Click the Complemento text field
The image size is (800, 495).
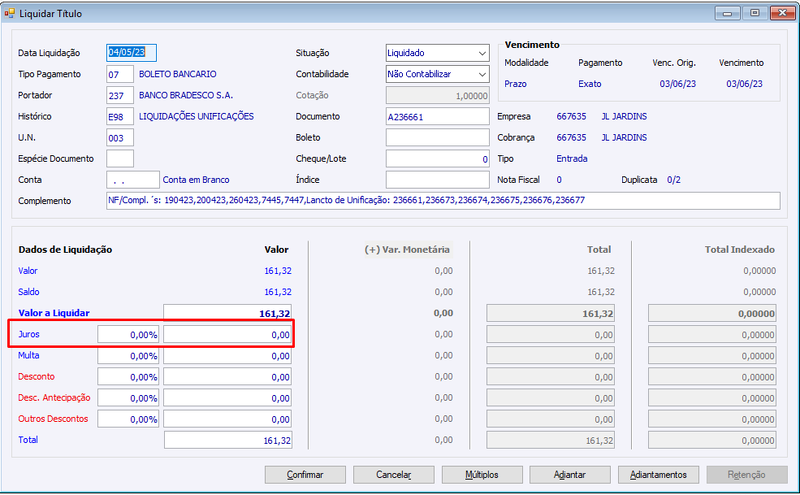pos(443,201)
